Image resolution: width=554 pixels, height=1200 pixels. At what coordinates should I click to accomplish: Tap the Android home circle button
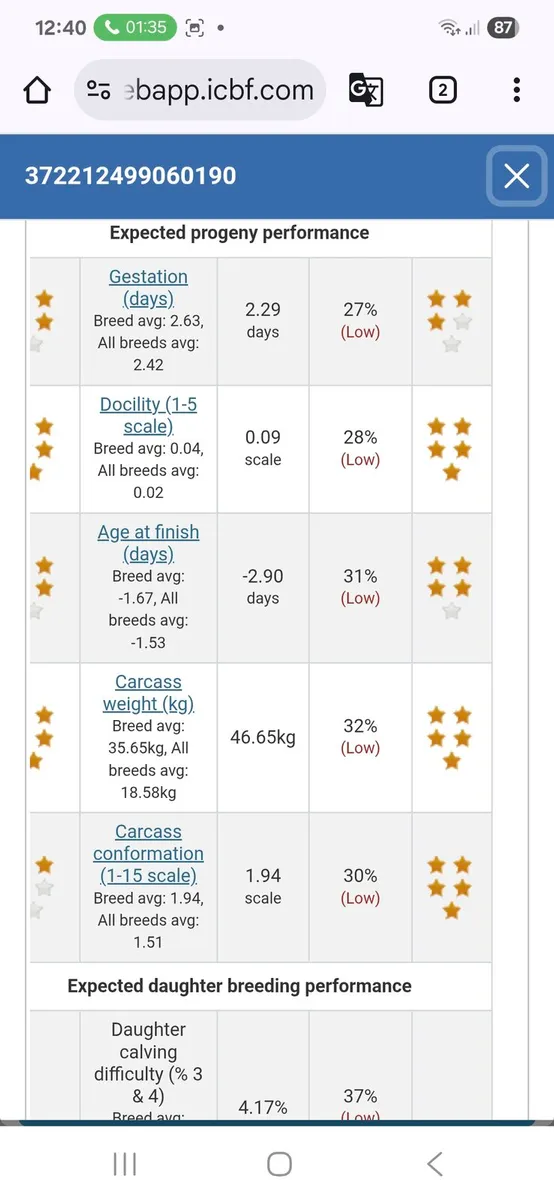point(279,1163)
